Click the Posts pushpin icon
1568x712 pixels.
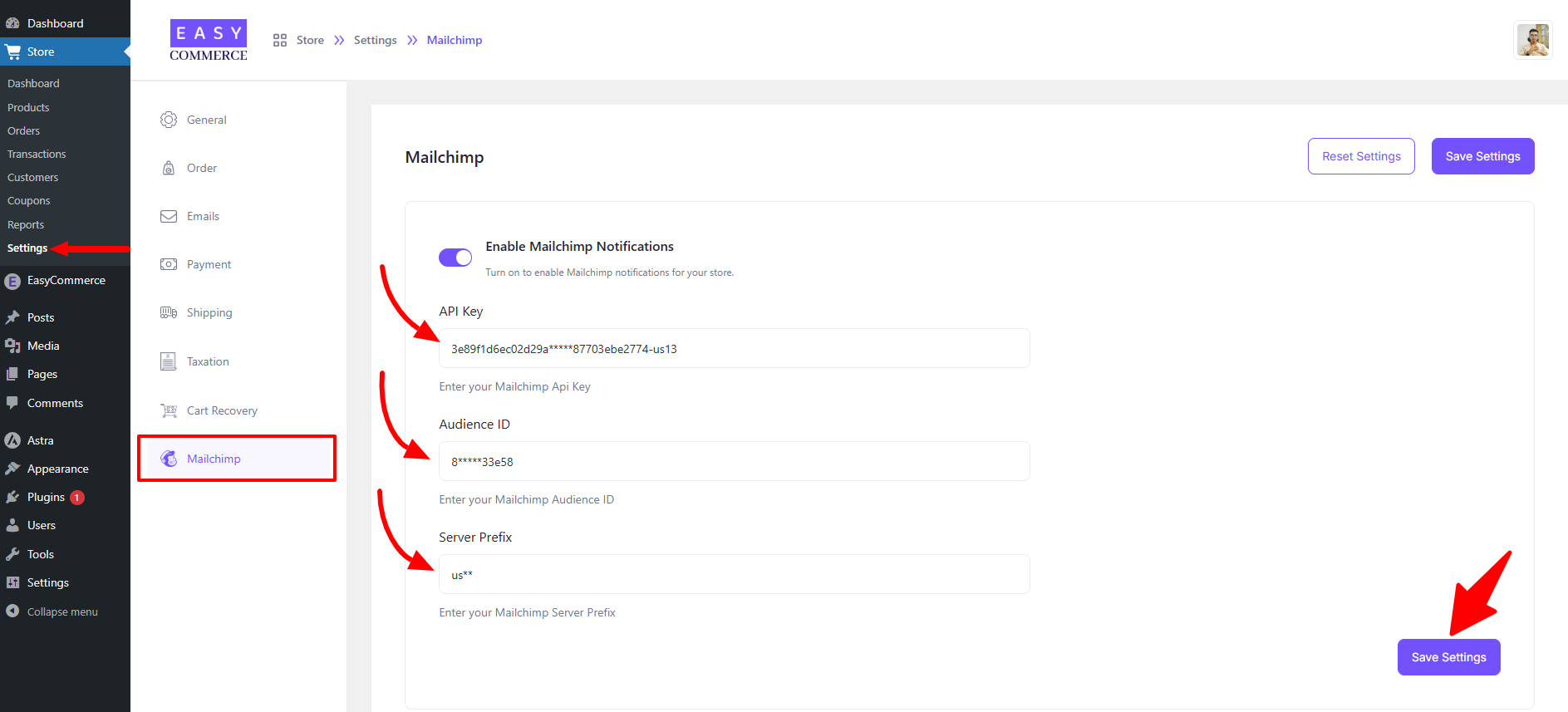pos(12,317)
